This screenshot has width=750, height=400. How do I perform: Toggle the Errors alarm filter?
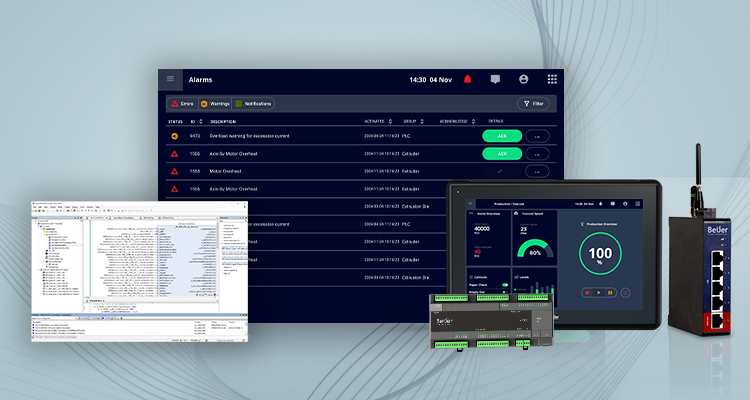[183, 104]
